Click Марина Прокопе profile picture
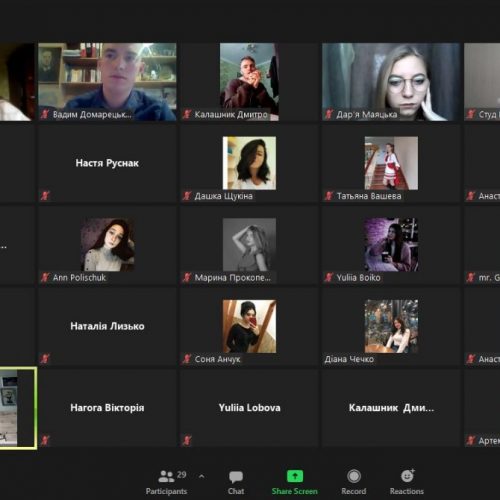500x500 pixels. [x=249, y=245]
